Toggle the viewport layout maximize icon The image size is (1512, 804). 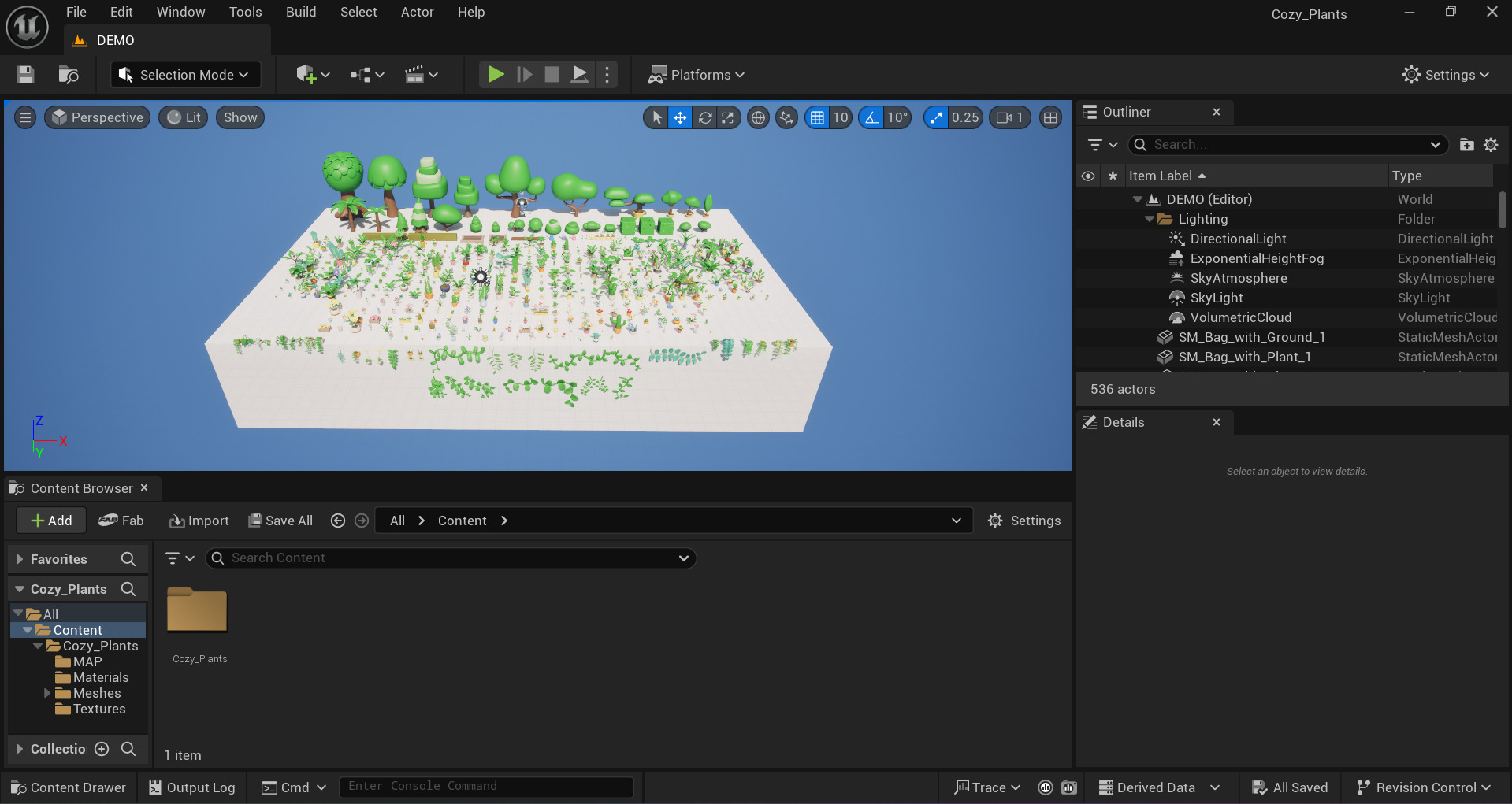1050,117
